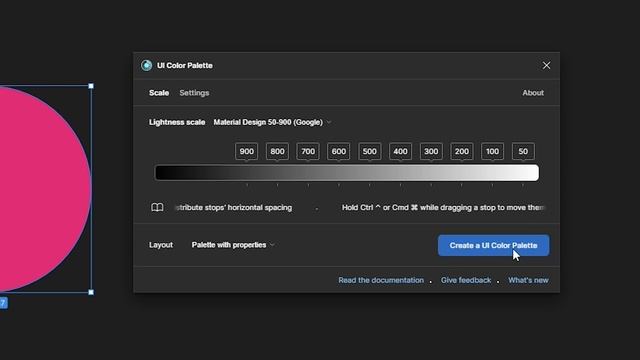Select the 200 lightness stop
The image size is (640, 360).
coord(462,151)
